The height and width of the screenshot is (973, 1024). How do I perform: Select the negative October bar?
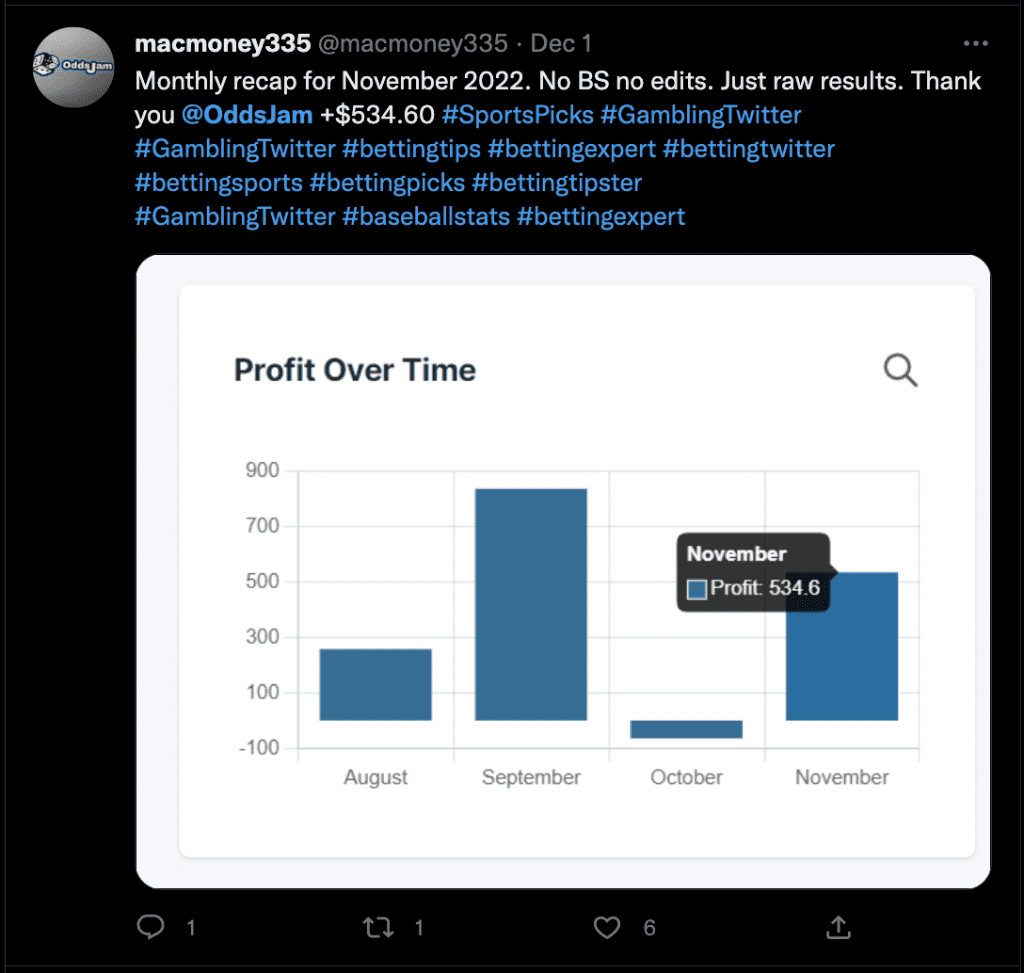(686, 729)
